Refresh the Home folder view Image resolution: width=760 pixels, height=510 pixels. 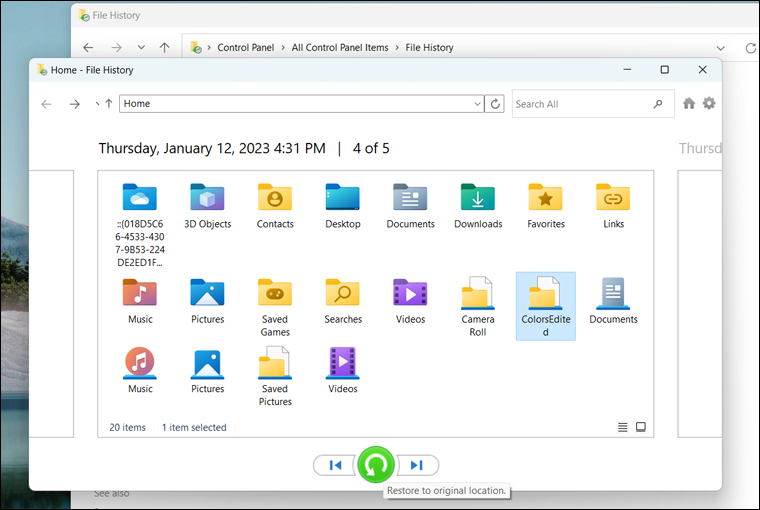pyautogui.click(x=494, y=103)
